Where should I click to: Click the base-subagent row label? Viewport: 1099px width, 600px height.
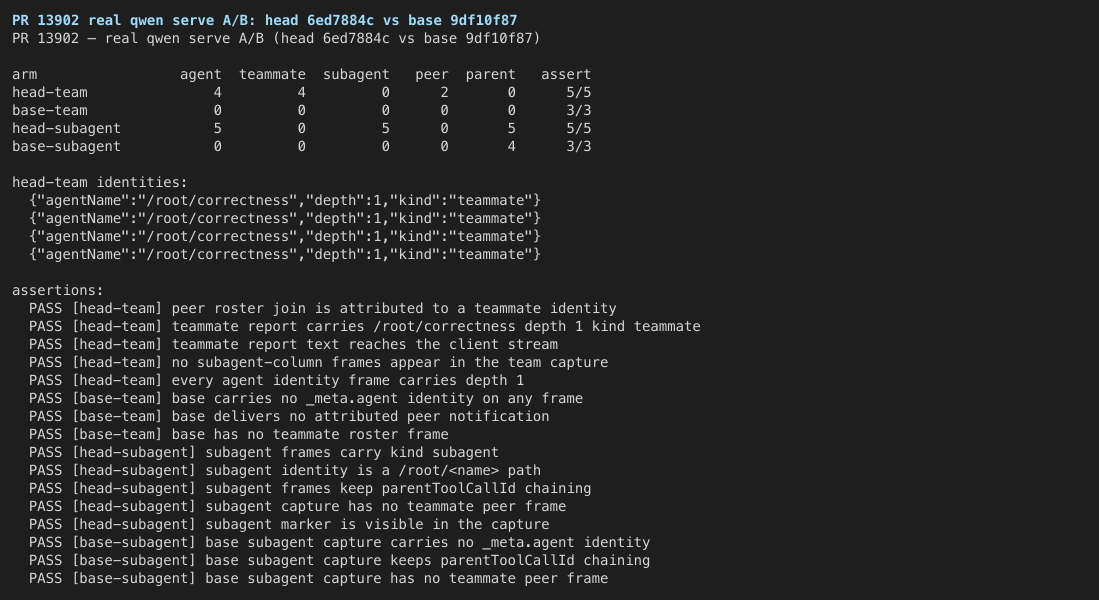click(67, 146)
